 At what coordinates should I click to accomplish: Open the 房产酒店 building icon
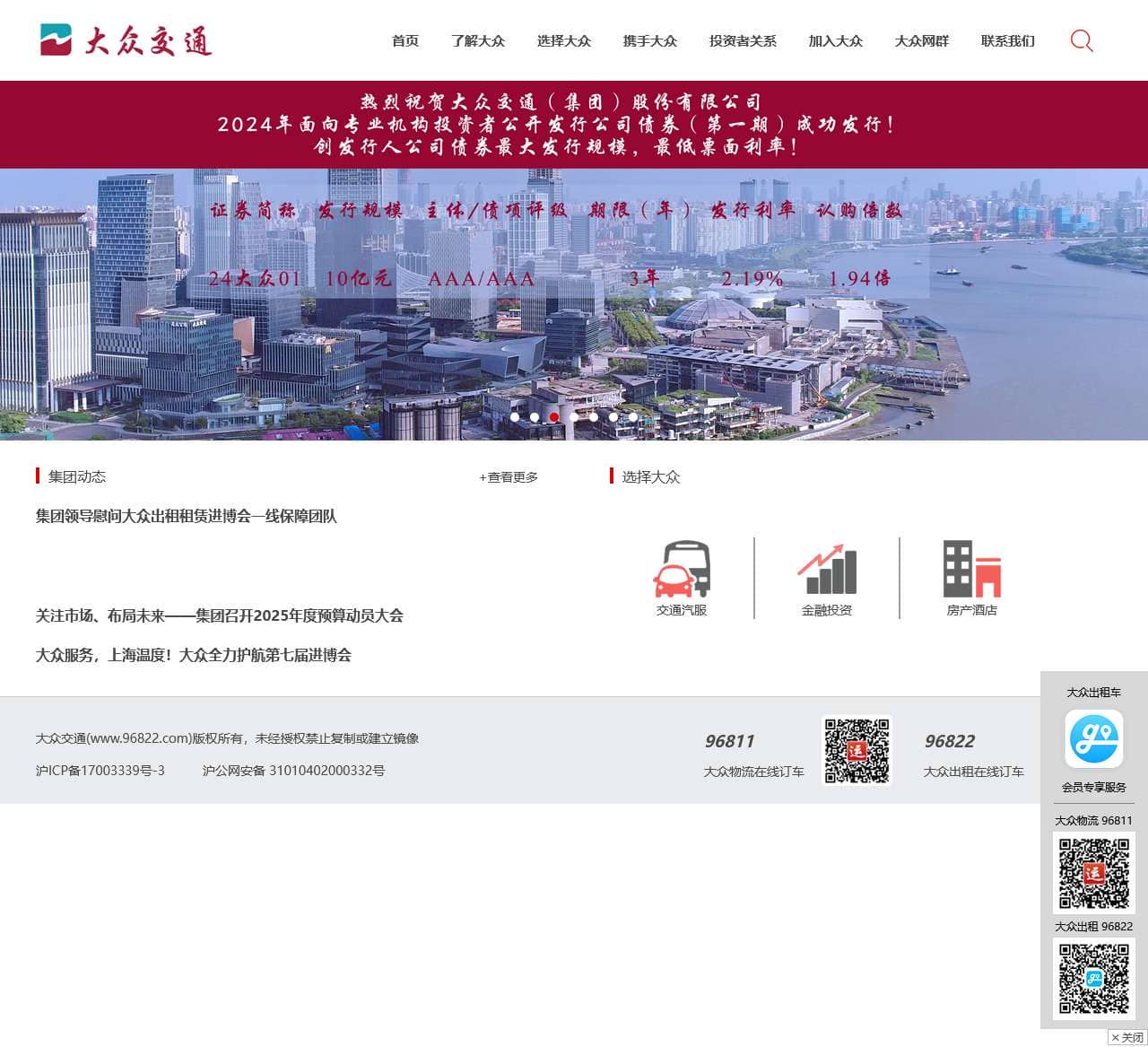coord(972,569)
